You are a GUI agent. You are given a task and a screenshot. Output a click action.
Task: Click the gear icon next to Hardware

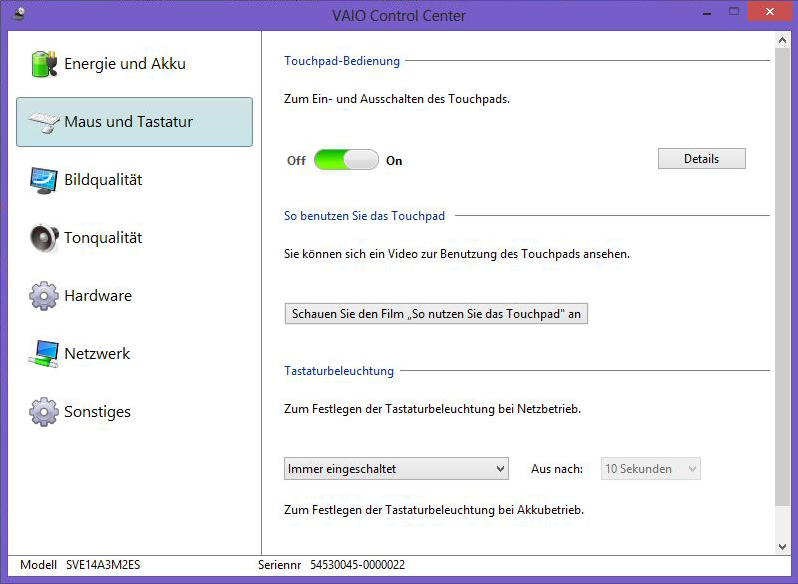(44, 296)
